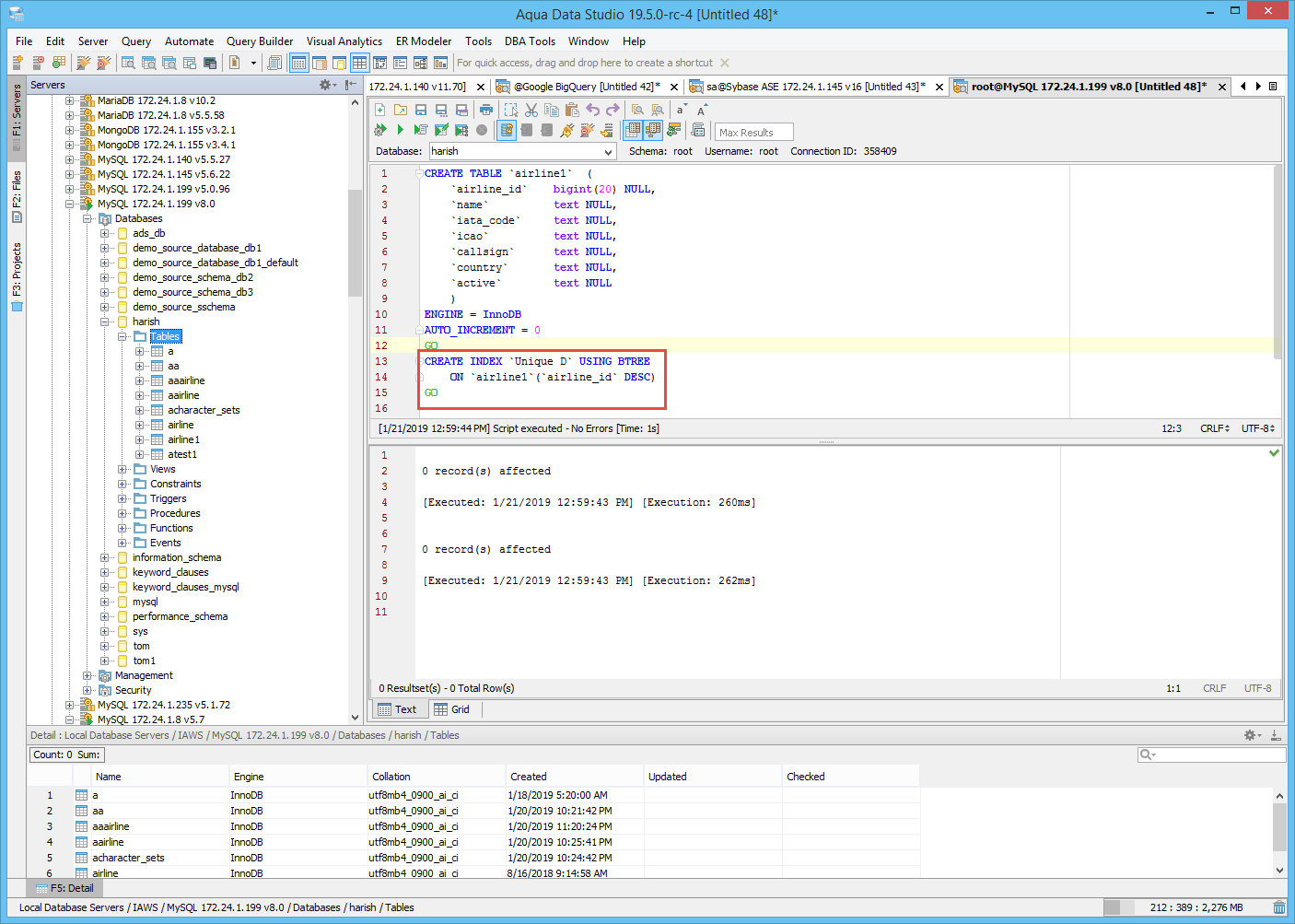Click the Select All dashed-box icon
Screen dimensions: 1295x924
511,110
